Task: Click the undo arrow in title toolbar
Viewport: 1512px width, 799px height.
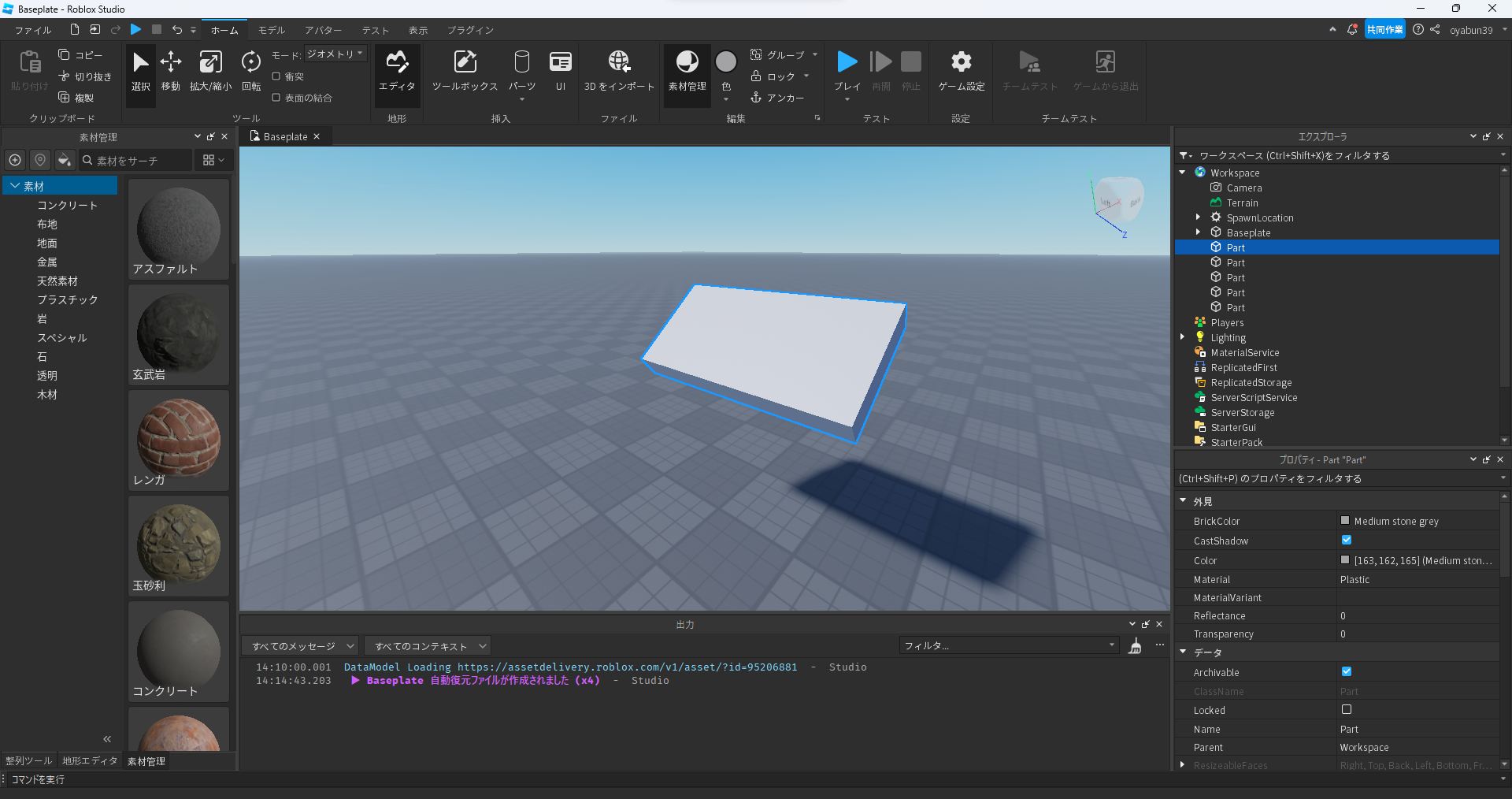Action: coord(177,30)
